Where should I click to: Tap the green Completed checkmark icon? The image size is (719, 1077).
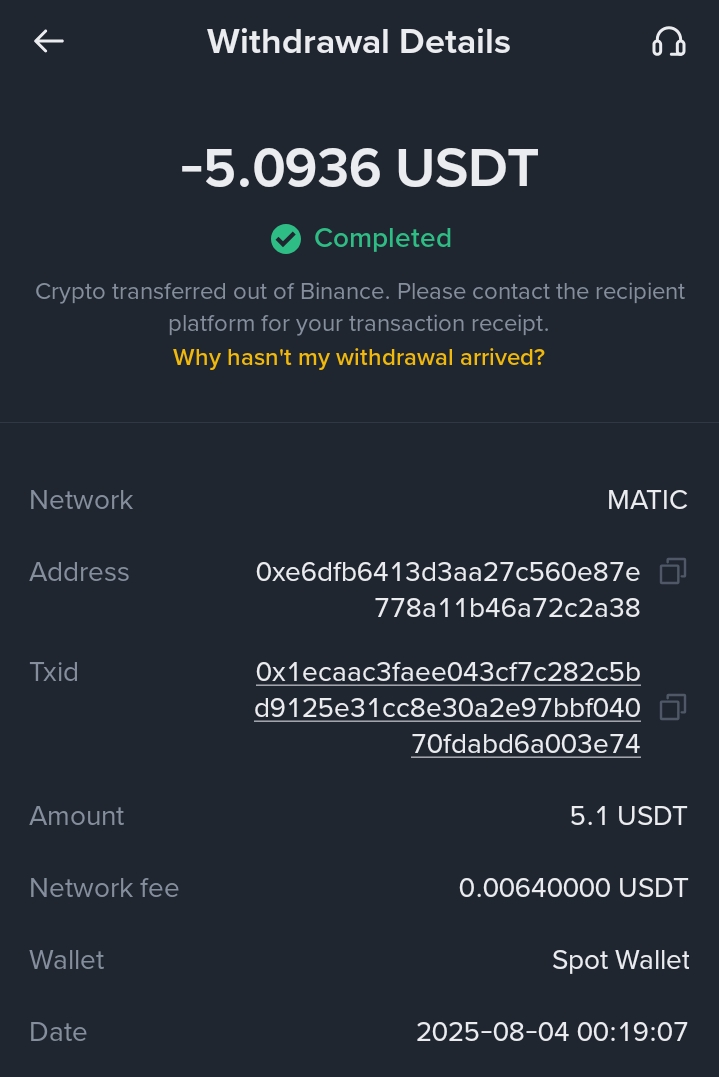[x=286, y=239]
